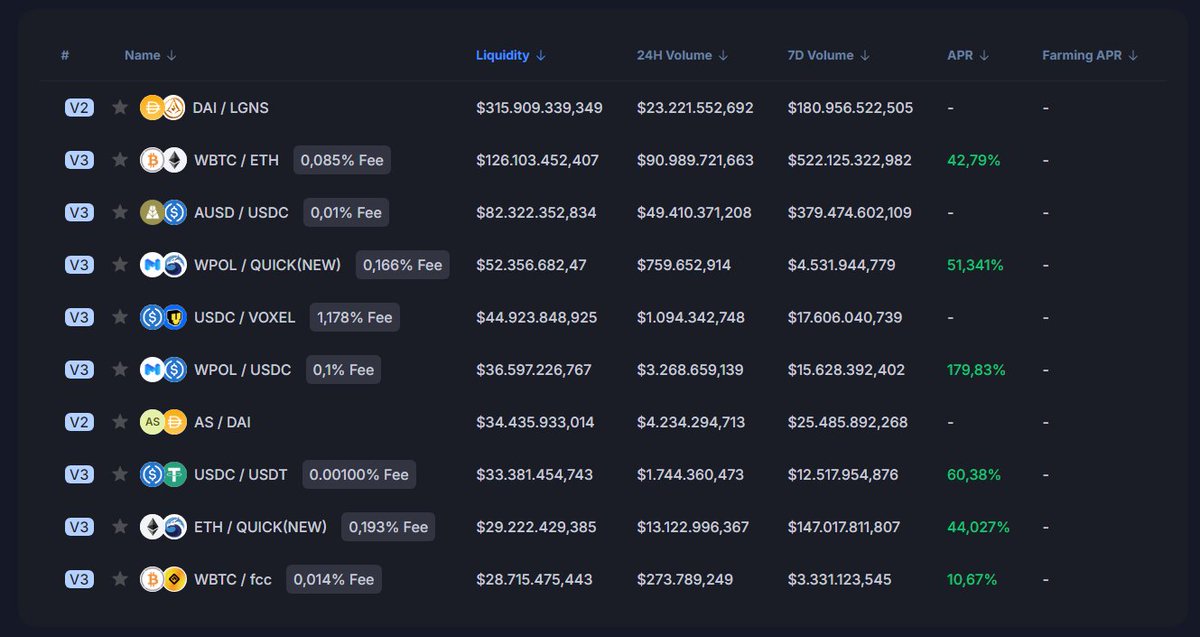Screen dimensions: 1200x637
Task: Sort pools by Liquidity column
Action: pyautogui.click(x=511, y=55)
